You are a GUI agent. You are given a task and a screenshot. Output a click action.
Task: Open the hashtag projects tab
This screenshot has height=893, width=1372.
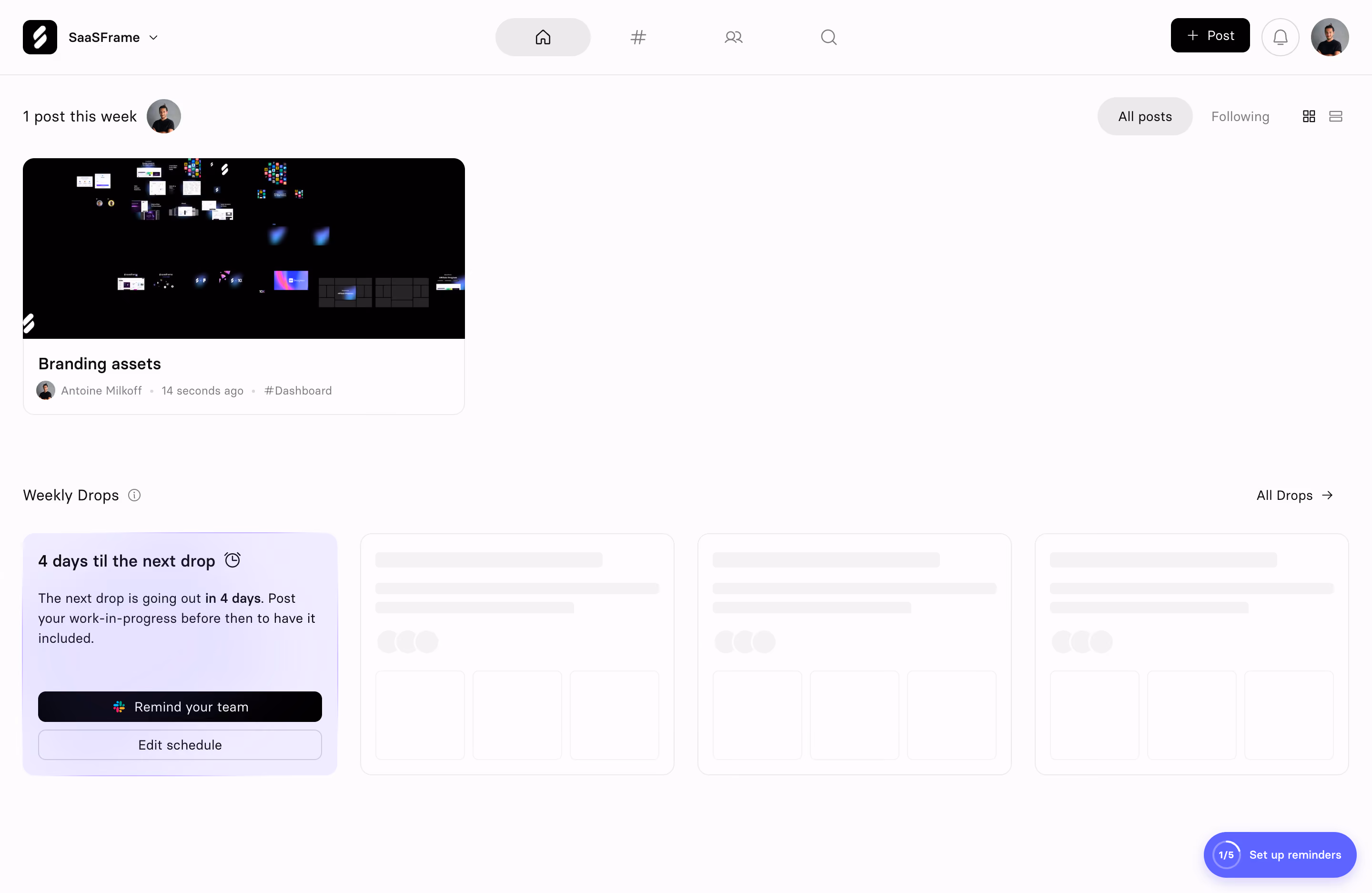(638, 37)
